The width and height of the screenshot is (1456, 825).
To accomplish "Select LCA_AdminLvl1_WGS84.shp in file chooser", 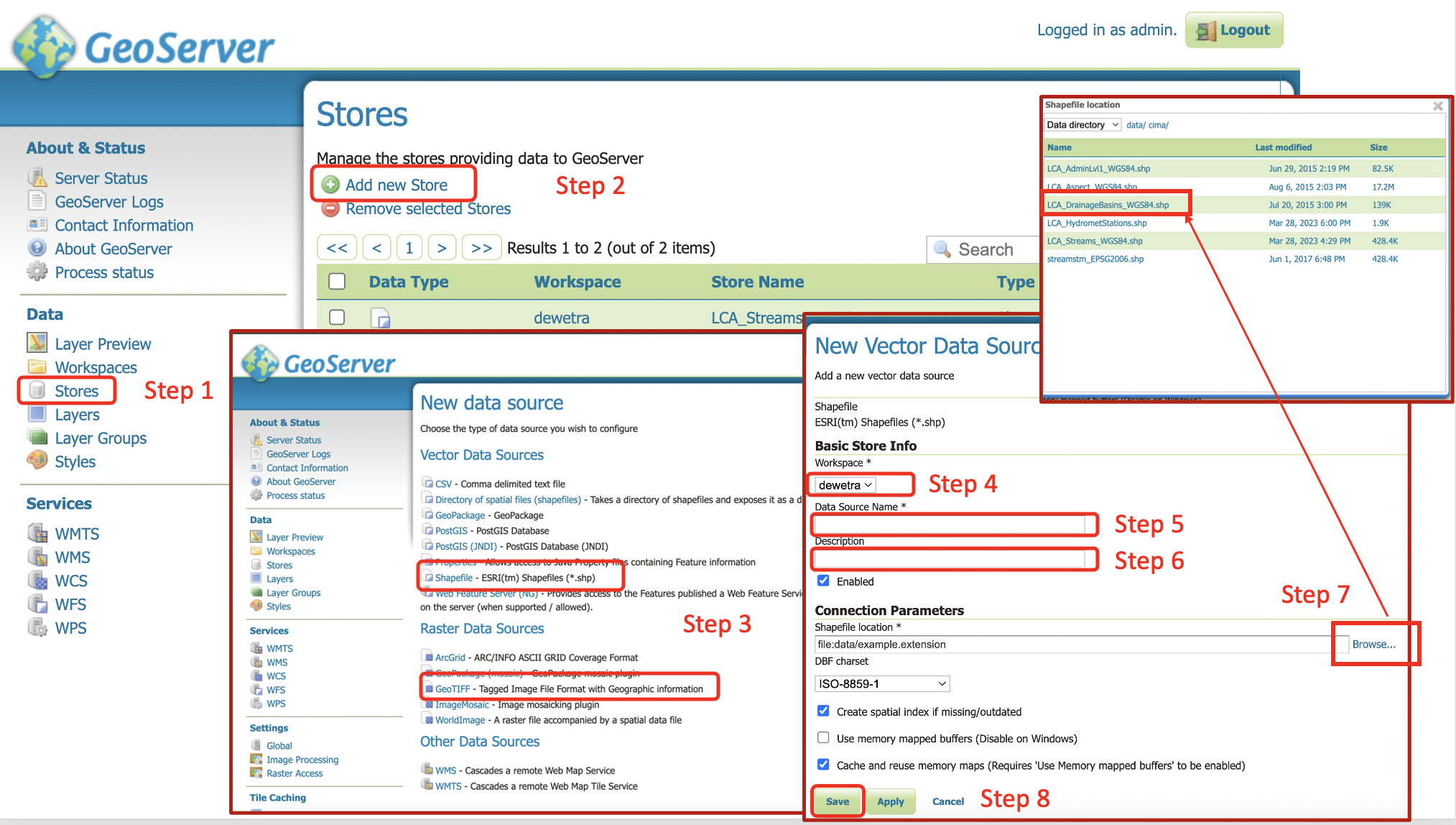I will click(1098, 168).
